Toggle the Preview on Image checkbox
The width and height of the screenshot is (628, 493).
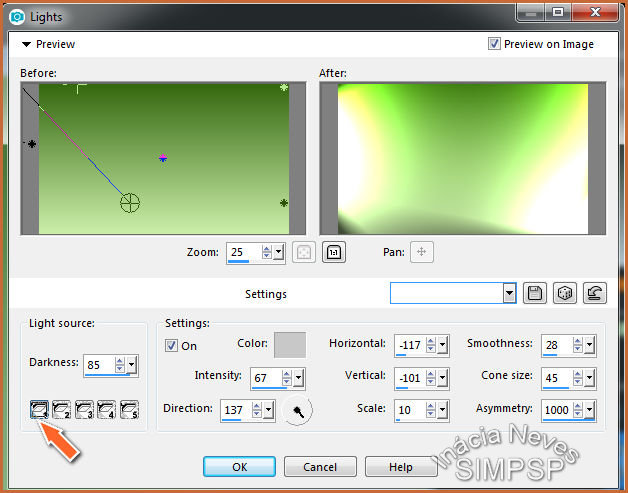coord(494,44)
